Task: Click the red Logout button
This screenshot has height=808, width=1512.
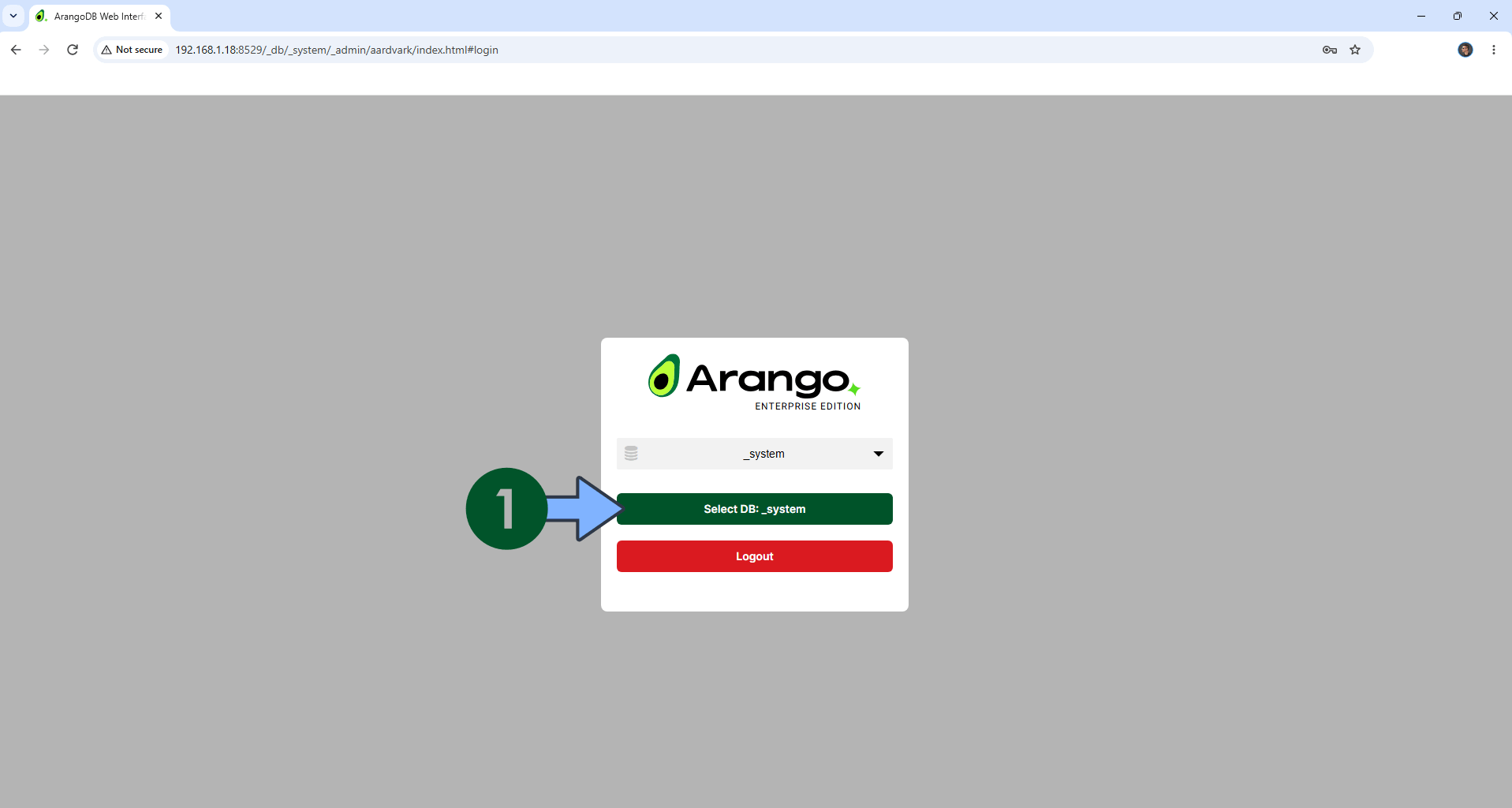Action: (x=754, y=556)
